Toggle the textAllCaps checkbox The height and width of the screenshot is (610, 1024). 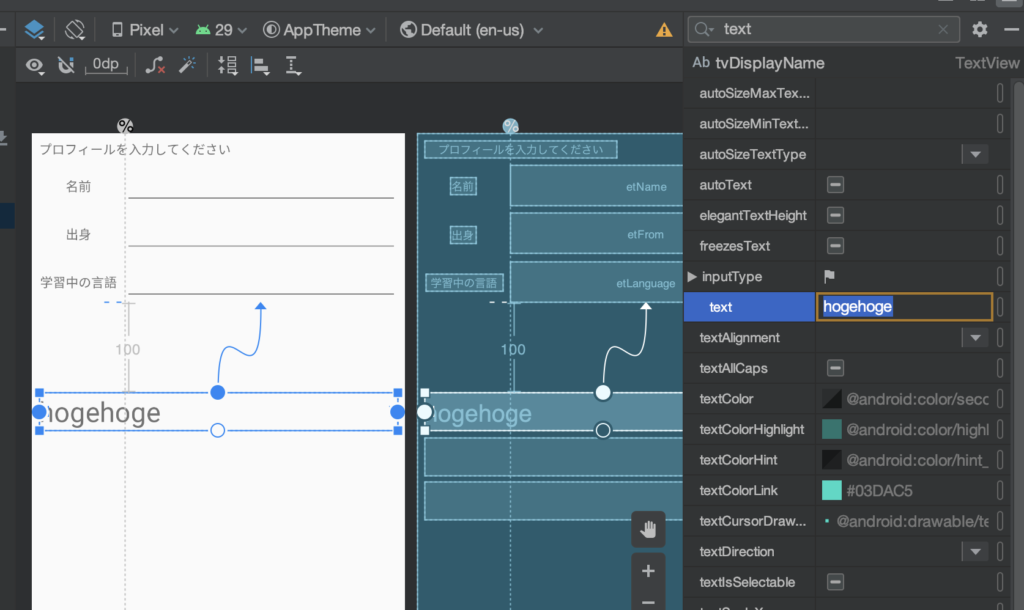(835, 368)
